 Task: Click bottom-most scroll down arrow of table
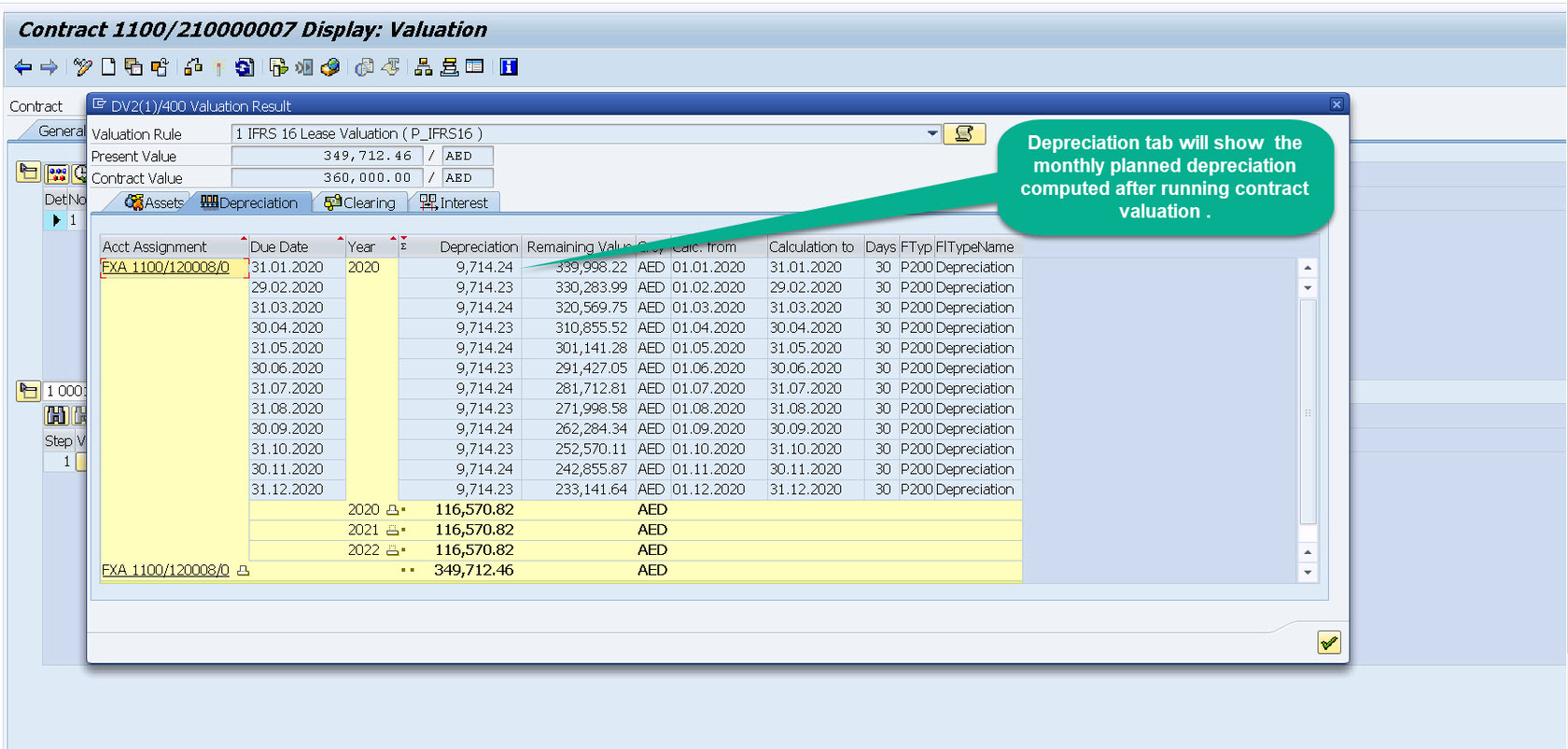click(1308, 573)
